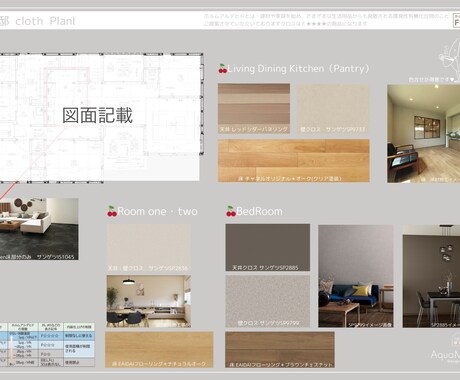Image resolution: width=460 pixels, height=380 pixels.
Task: Open the living room photo with the armchair
Action: (x=423, y=134)
